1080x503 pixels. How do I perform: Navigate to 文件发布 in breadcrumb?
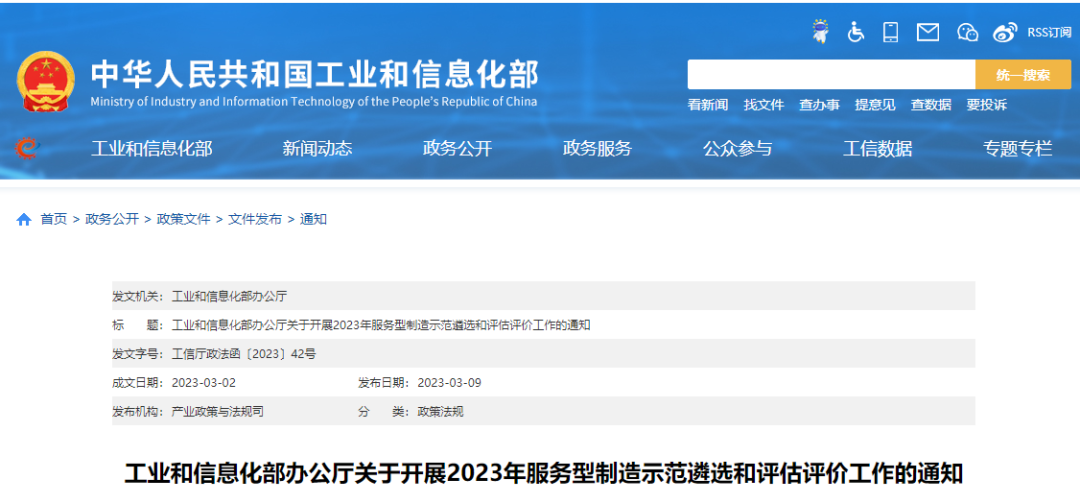pyautogui.click(x=255, y=219)
